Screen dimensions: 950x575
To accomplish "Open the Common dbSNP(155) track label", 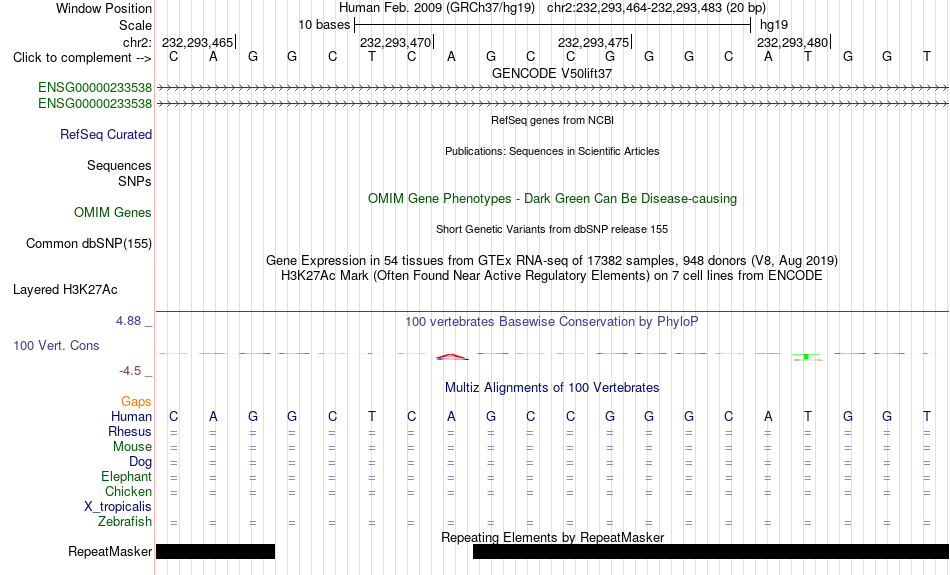I will pyautogui.click(x=88, y=244).
